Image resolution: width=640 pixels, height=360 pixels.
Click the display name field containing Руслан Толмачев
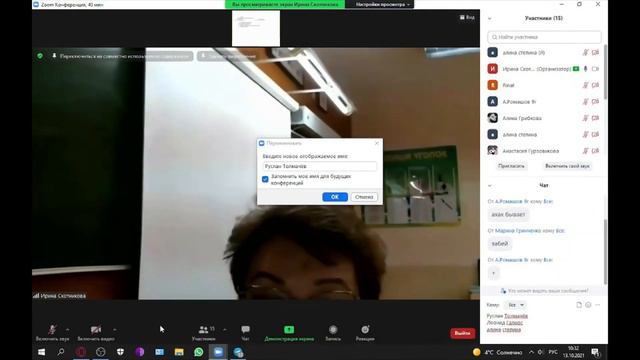tap(320, 166)
